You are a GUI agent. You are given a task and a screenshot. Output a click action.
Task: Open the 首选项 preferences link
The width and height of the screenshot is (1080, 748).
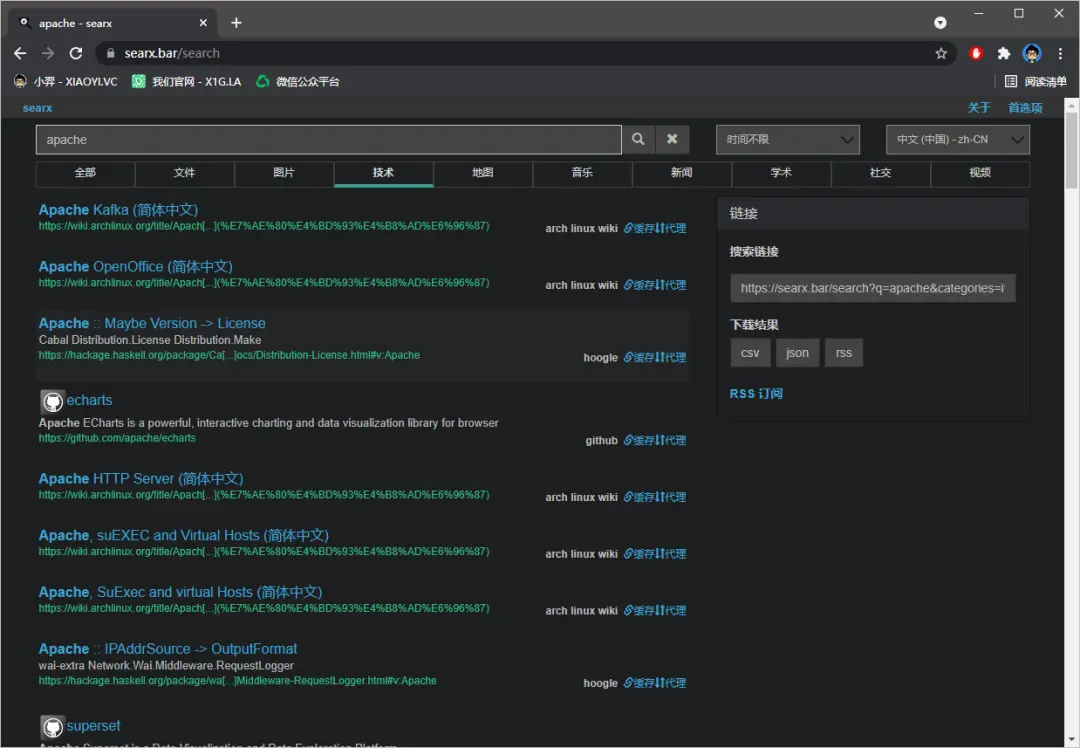[x=1025, y=108]
